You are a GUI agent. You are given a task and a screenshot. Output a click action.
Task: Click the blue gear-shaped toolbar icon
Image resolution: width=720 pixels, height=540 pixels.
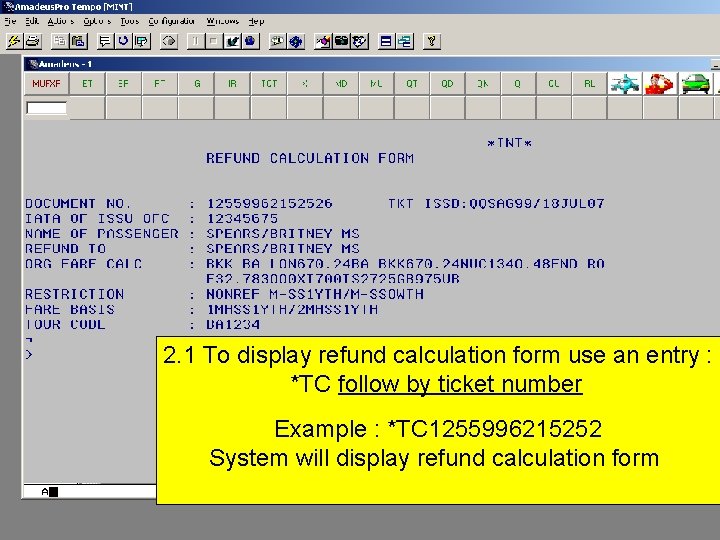click(296, 41)
